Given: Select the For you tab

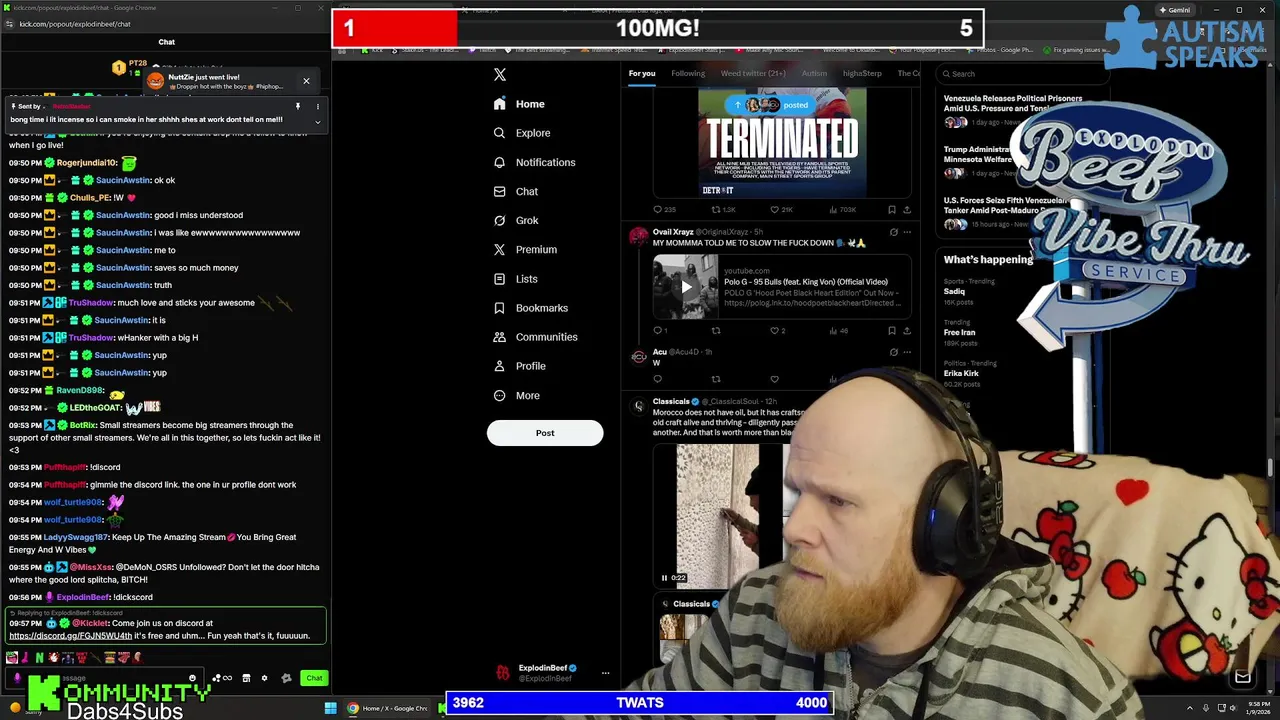Looking at the screenshot, I should tap(642, 73).
